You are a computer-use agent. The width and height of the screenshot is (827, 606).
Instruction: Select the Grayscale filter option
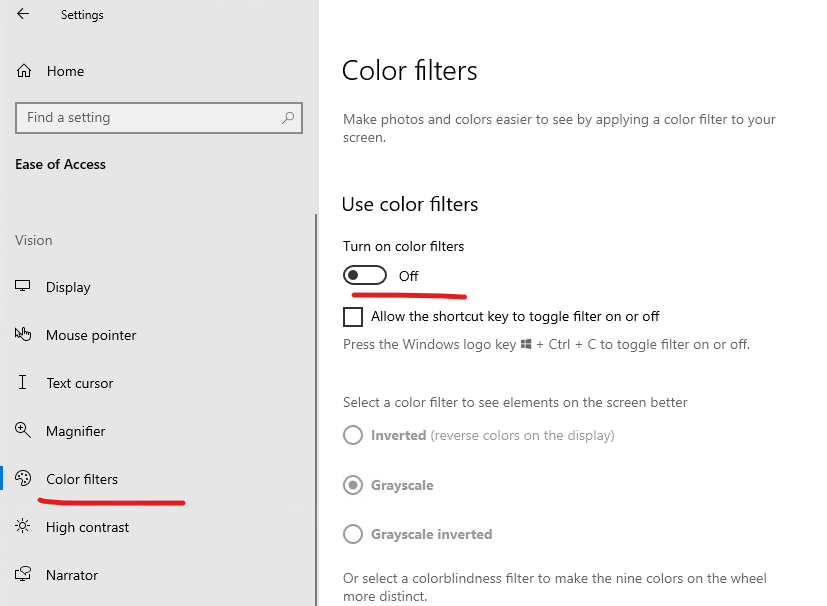(x=352, y=485)
